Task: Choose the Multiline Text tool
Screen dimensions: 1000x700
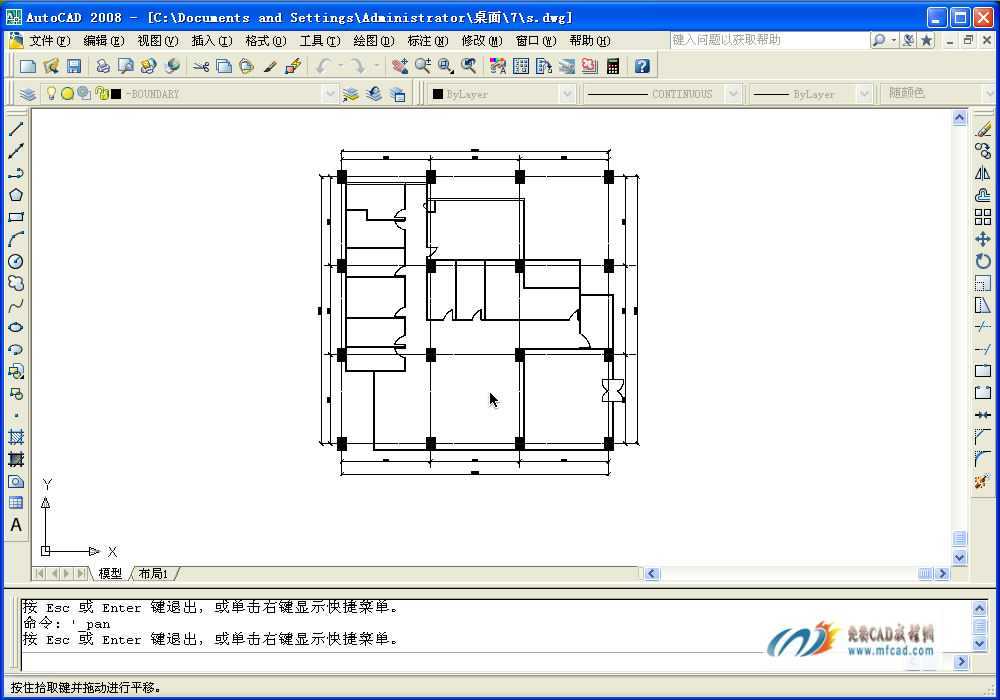Action: (16, 525)
